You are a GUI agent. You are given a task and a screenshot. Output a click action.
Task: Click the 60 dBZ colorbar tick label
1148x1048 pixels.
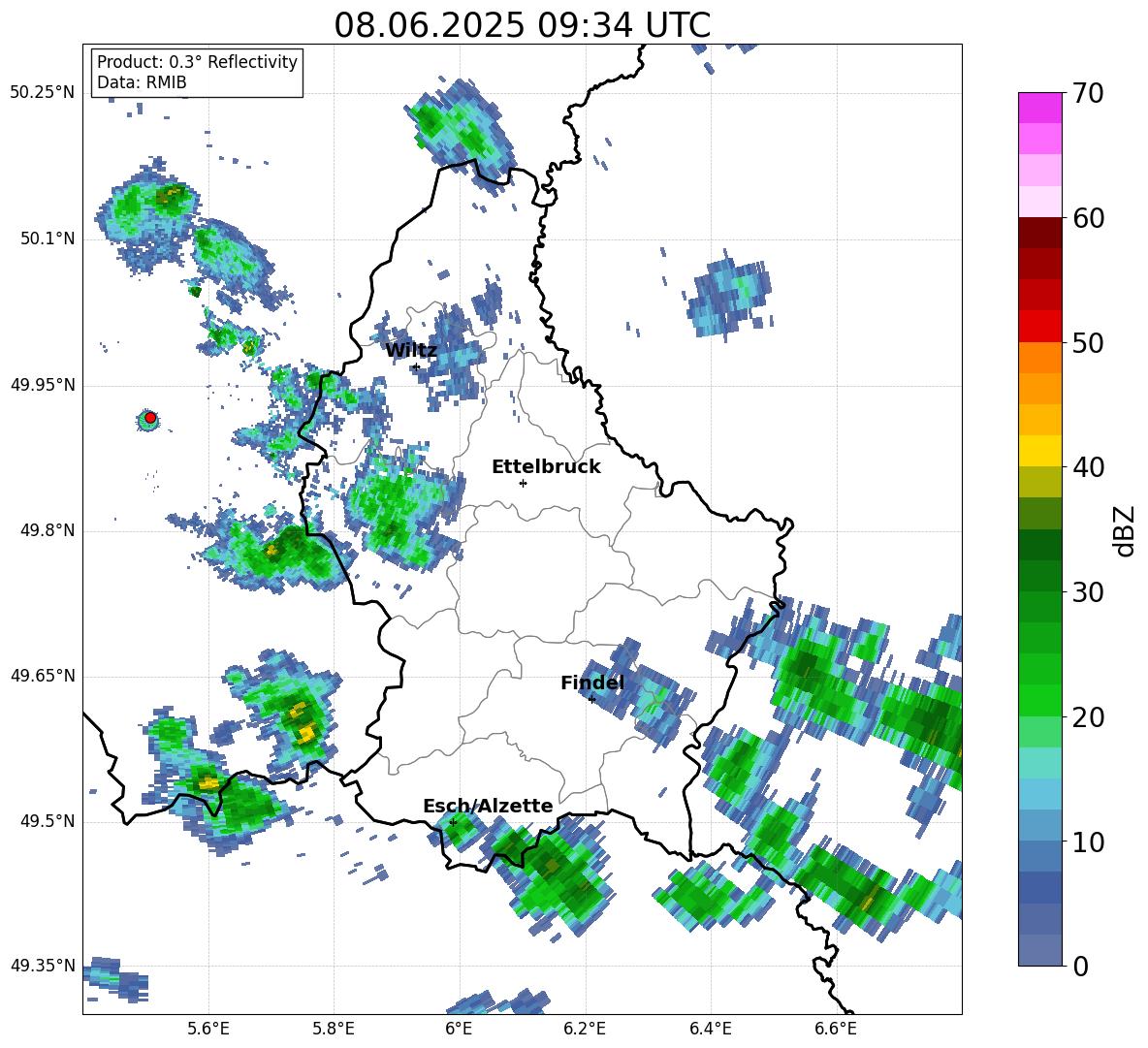[1087, 218]
